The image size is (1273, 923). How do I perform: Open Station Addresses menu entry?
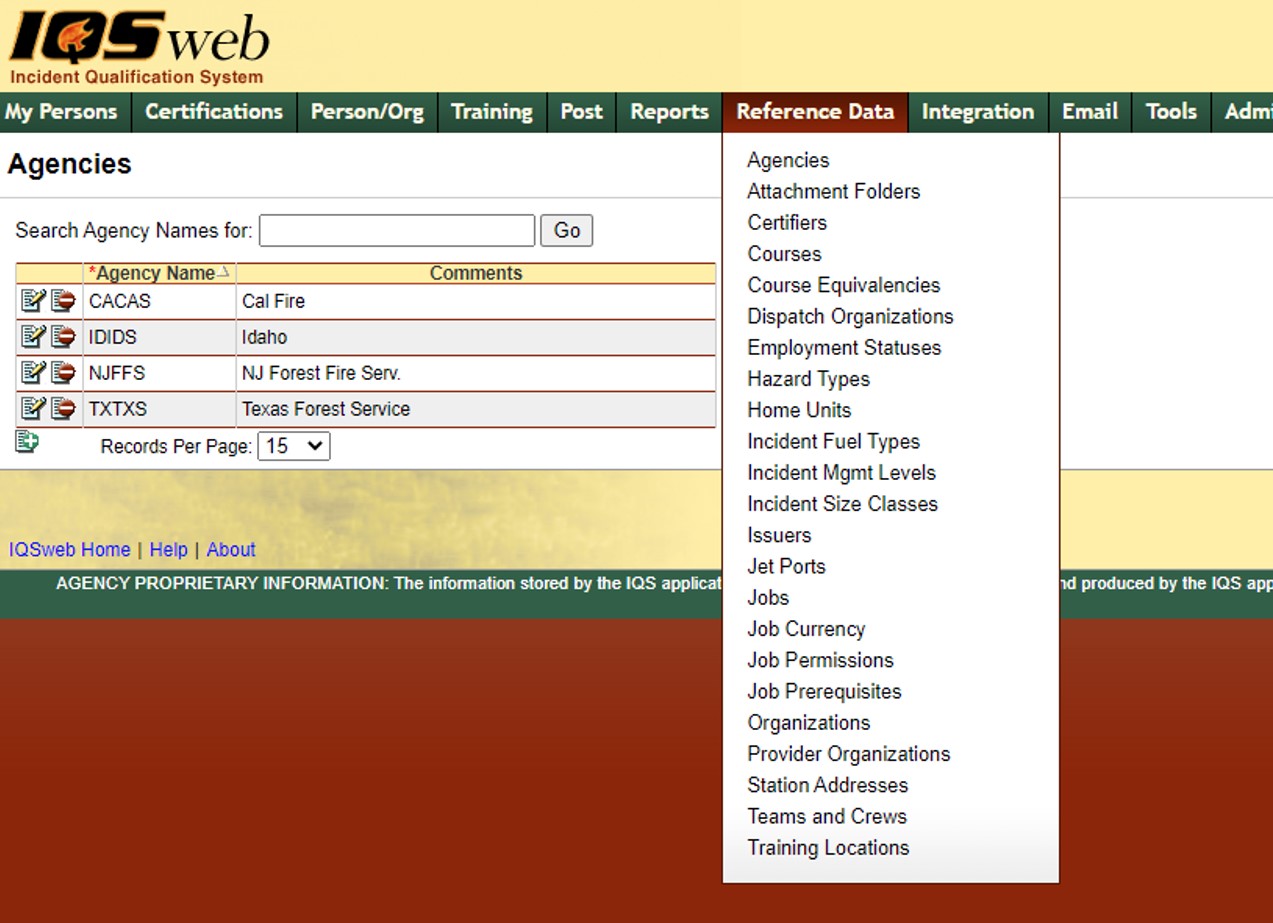(827, 785)
